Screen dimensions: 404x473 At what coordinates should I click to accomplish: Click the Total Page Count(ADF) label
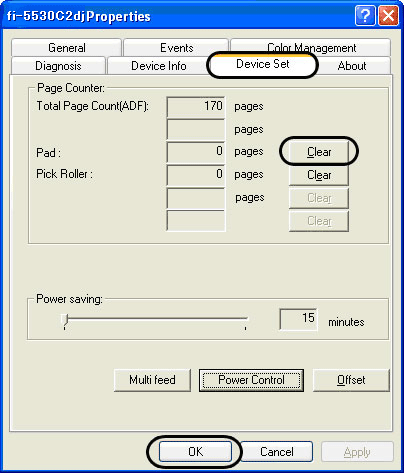92,106
